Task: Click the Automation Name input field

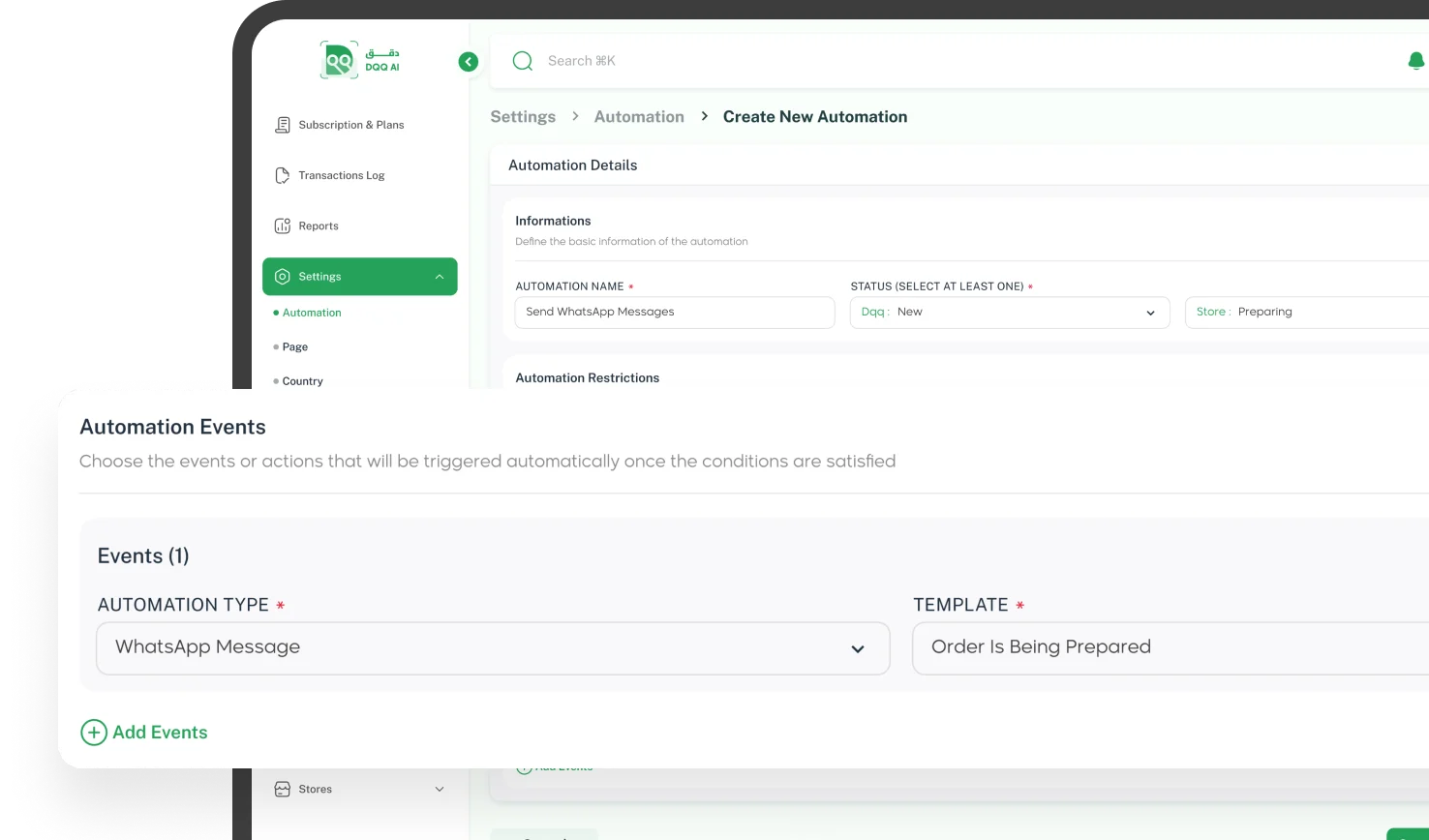Action: [675, 313]
